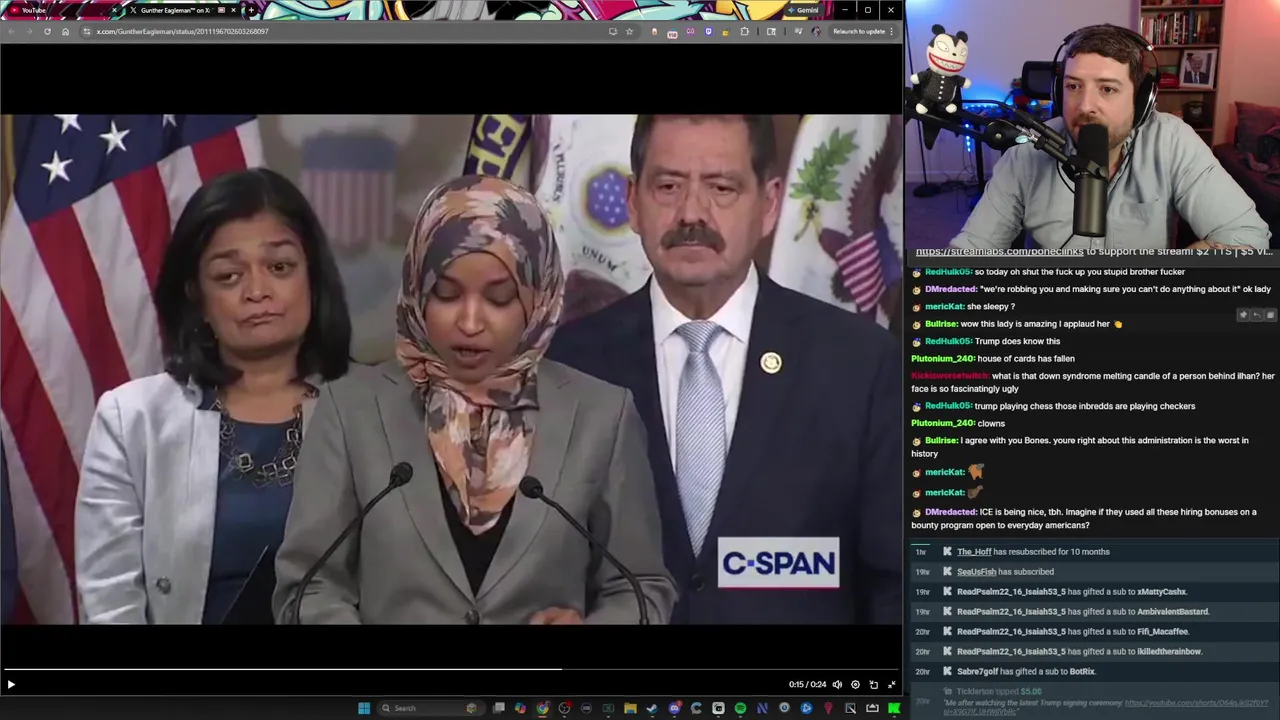
Task: View site information for x.com
Action: click(x=86, y=31)
